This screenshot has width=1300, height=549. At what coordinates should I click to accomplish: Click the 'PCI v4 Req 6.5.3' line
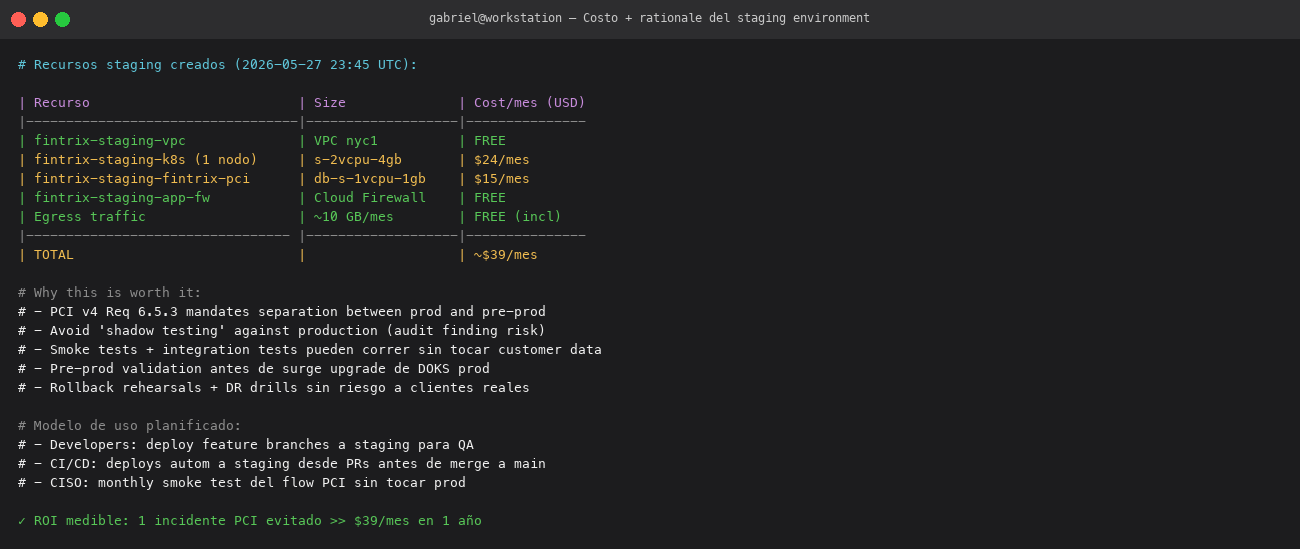(x=282, y=312)
